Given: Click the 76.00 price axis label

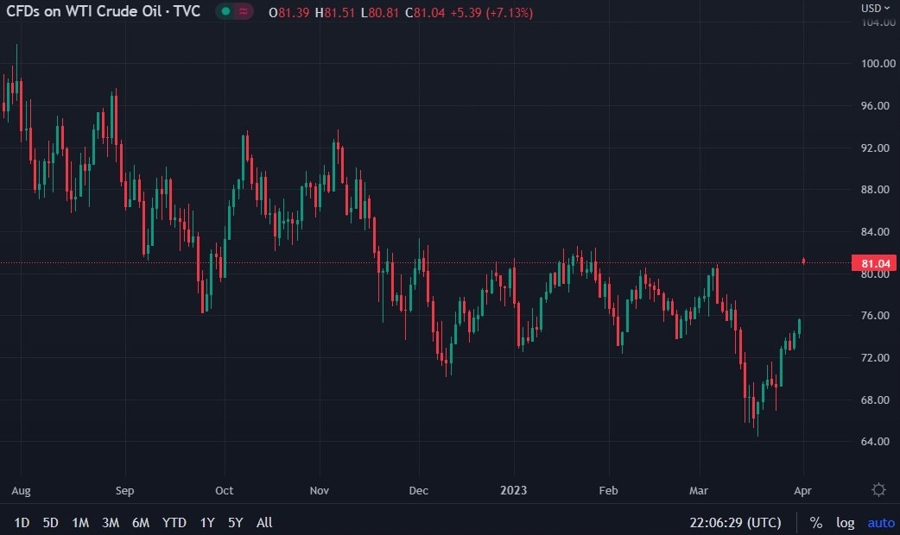Looking at the screenshot, I should [x=875, y=316].
